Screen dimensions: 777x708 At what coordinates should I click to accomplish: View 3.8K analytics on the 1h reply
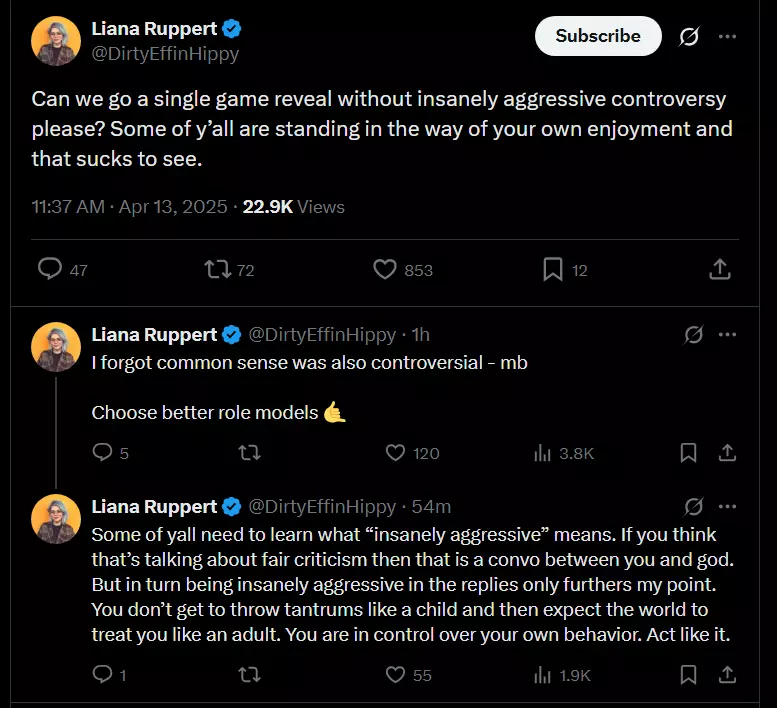[563, 453]
